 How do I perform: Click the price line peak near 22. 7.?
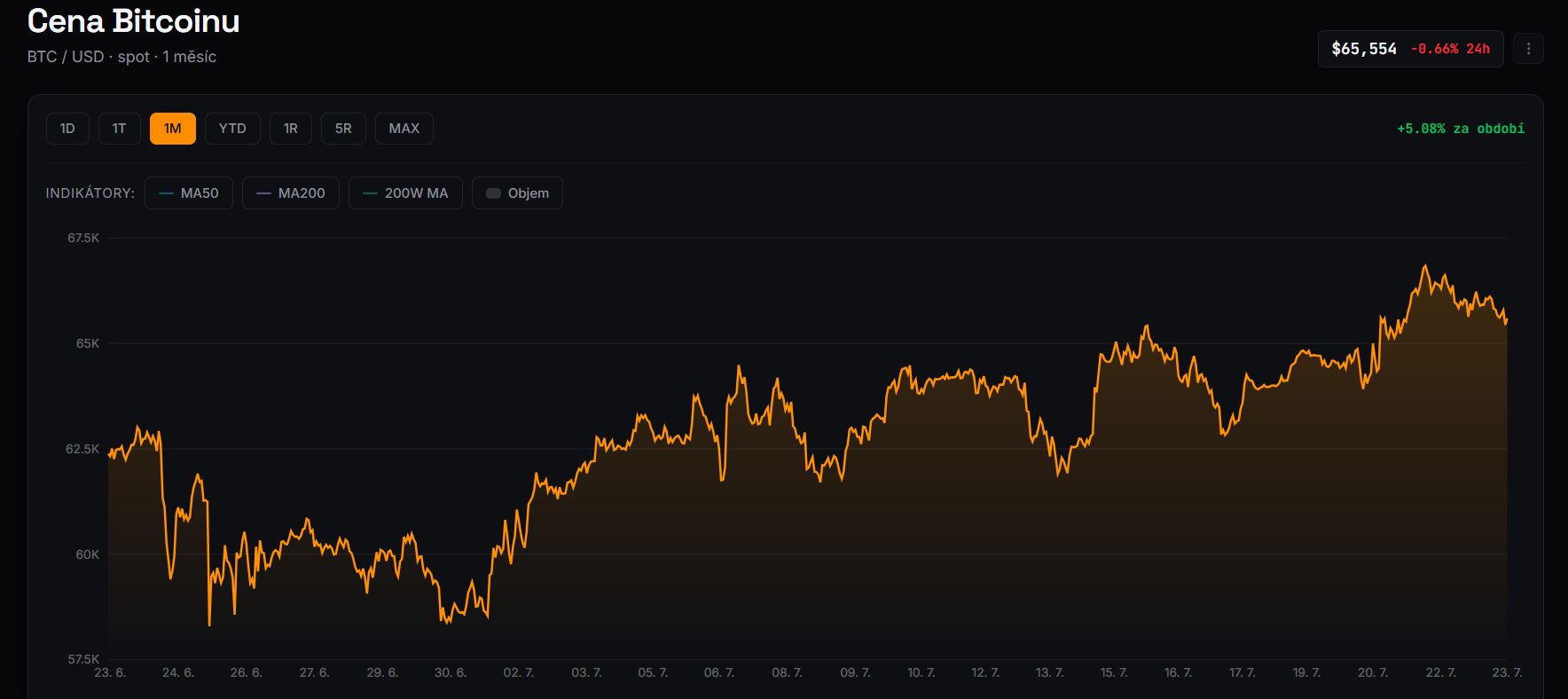point(1425,265)
